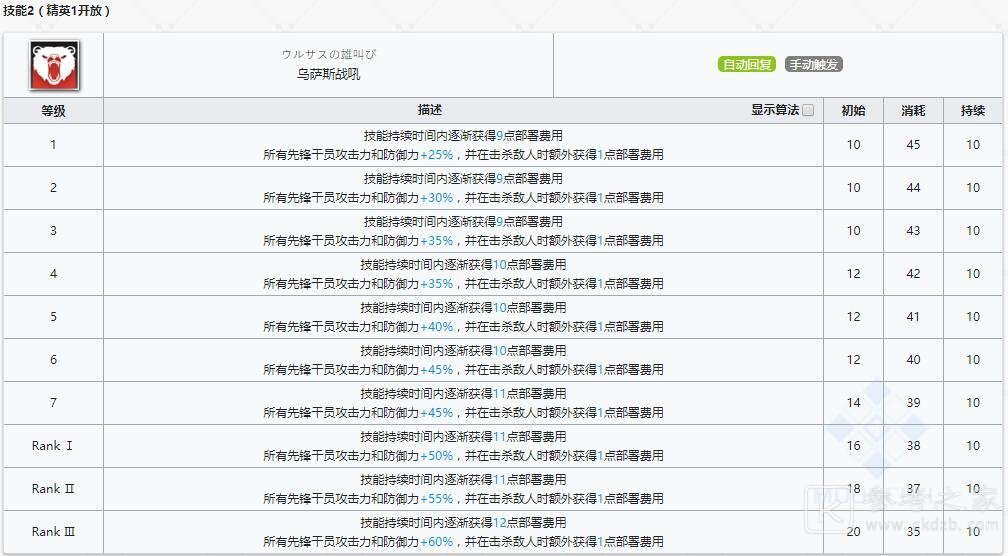The height and width of the screenshot is (556, 1008).
Task: Select the Rank Ⅲ level cell
Action: (x=53, y=532)
